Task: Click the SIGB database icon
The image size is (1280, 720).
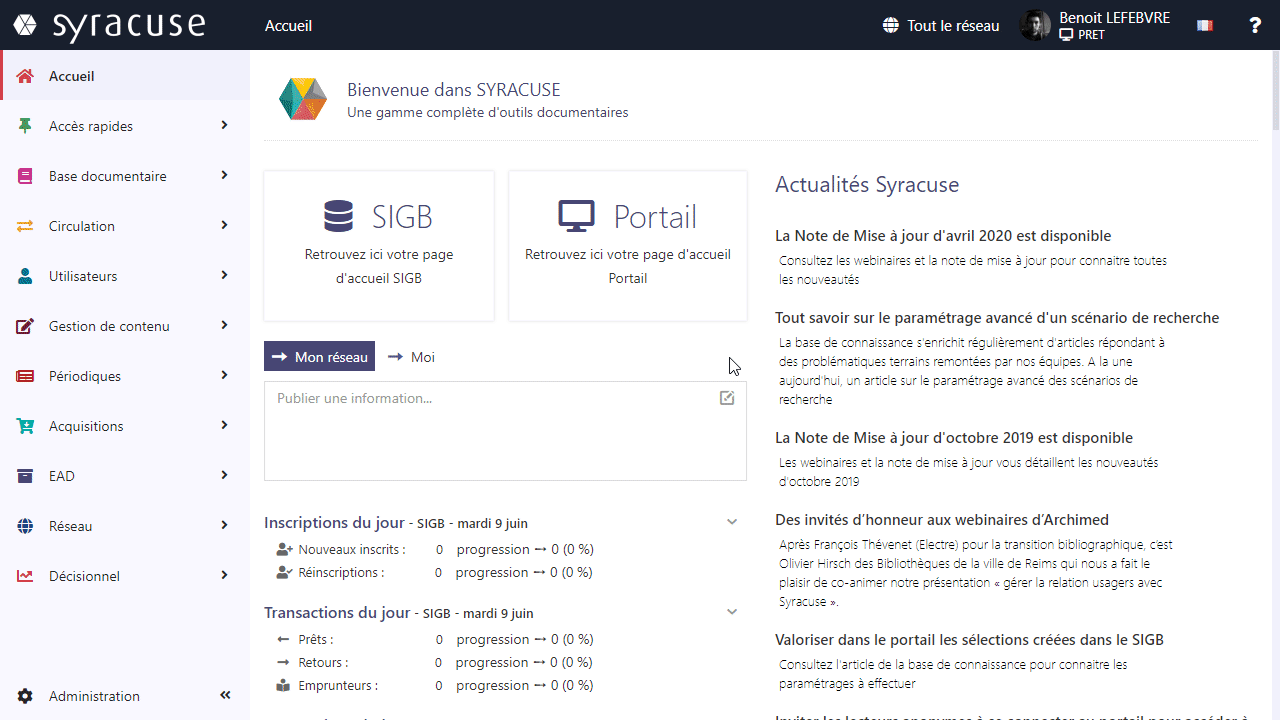Action: pos(339,216)
